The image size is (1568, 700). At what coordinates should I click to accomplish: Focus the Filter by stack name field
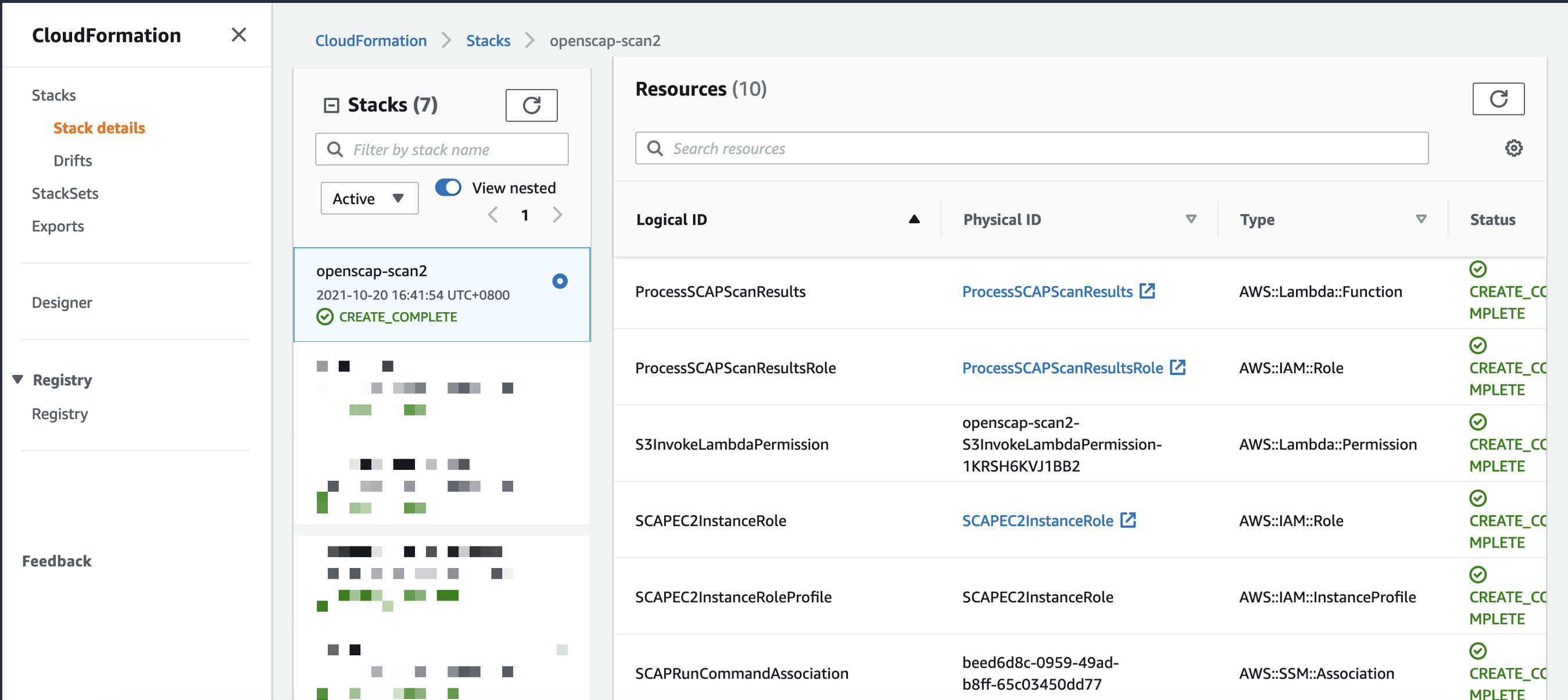tap(441, 149)
